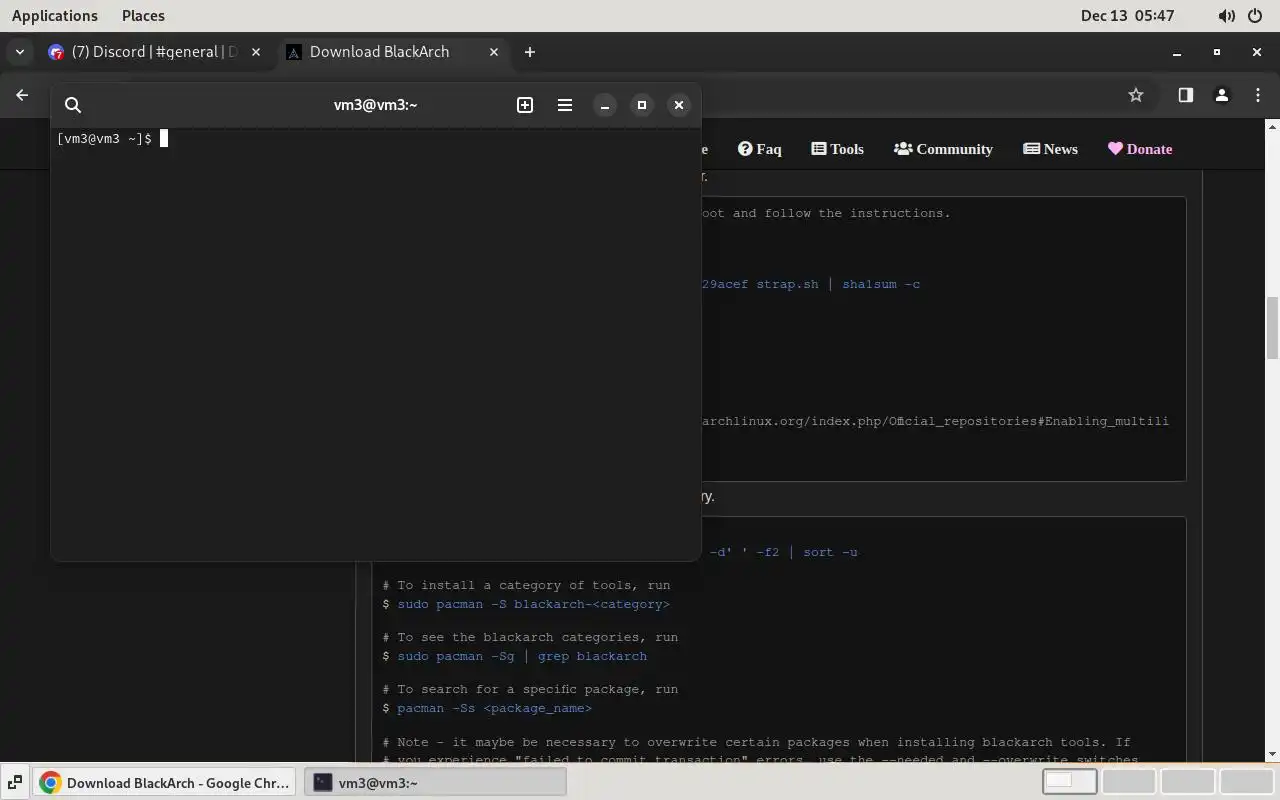Screen dimensions: 1280x800
Task: Close the Download BlackArch tab
Action: click(x=493, y=52)
